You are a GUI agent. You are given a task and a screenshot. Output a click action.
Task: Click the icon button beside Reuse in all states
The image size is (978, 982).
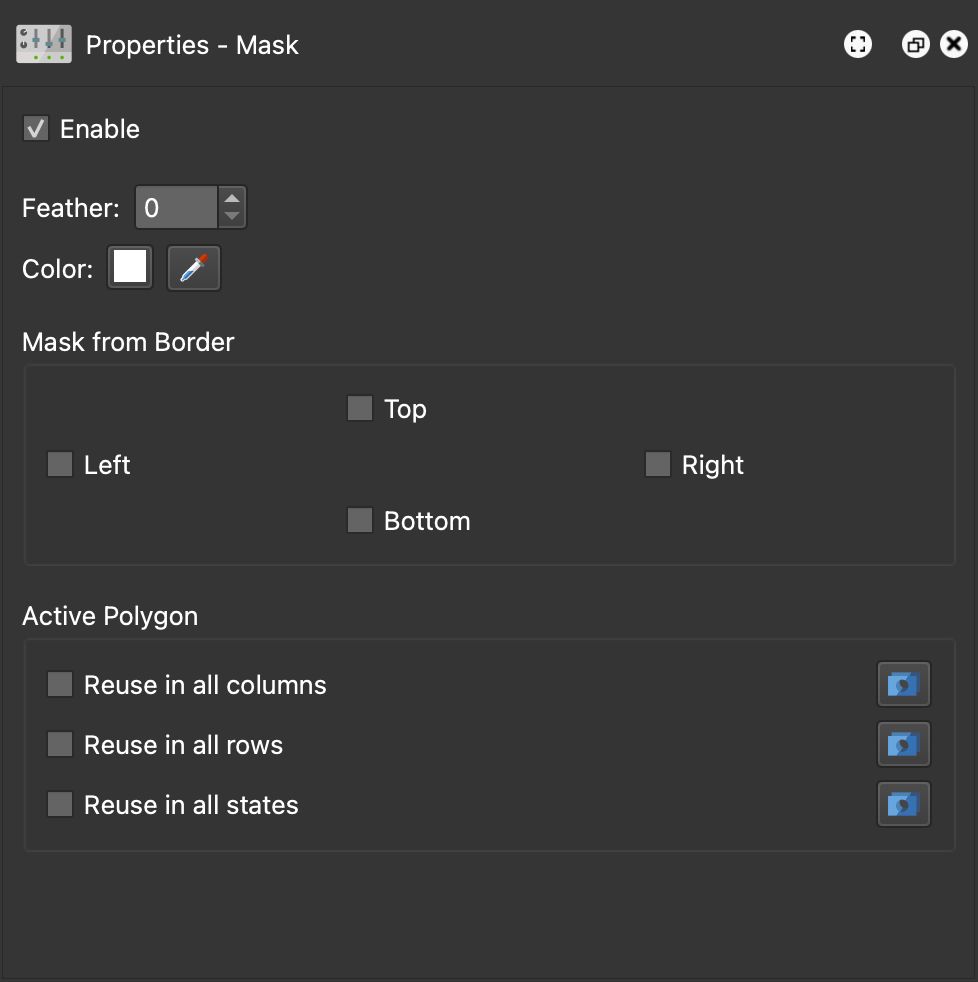point(903,804)
